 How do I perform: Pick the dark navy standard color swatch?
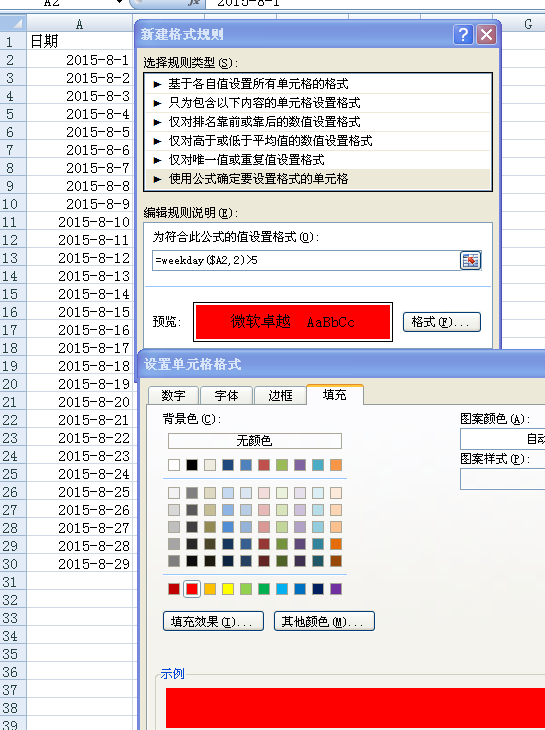318,589
